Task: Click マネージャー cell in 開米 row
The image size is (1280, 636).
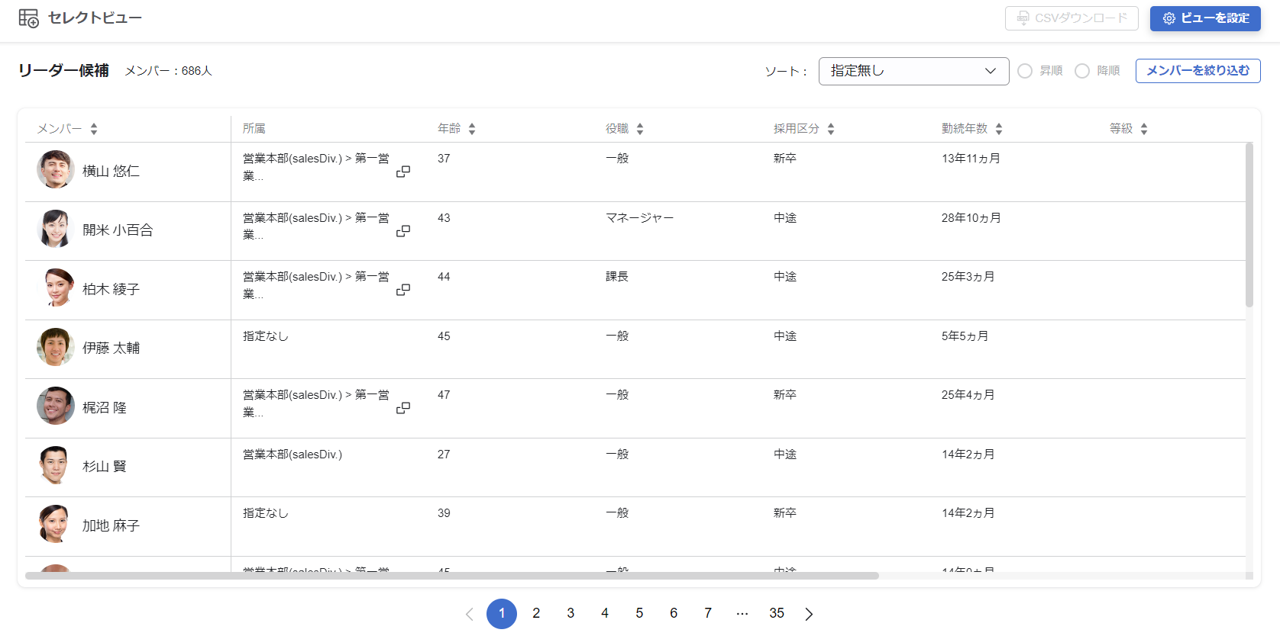Action: point(640,218)
